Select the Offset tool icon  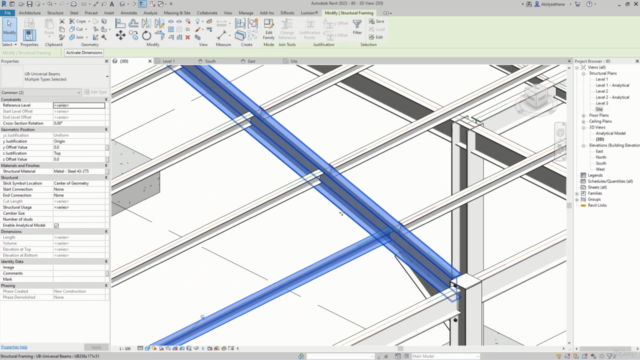click(x=133, y=23)
